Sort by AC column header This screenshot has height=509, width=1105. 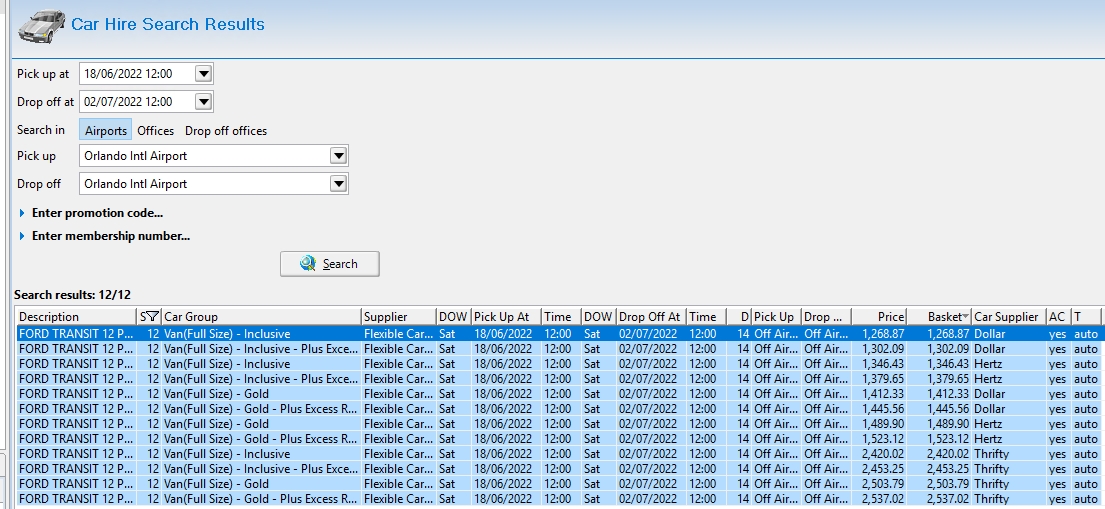coord(1058,317)
